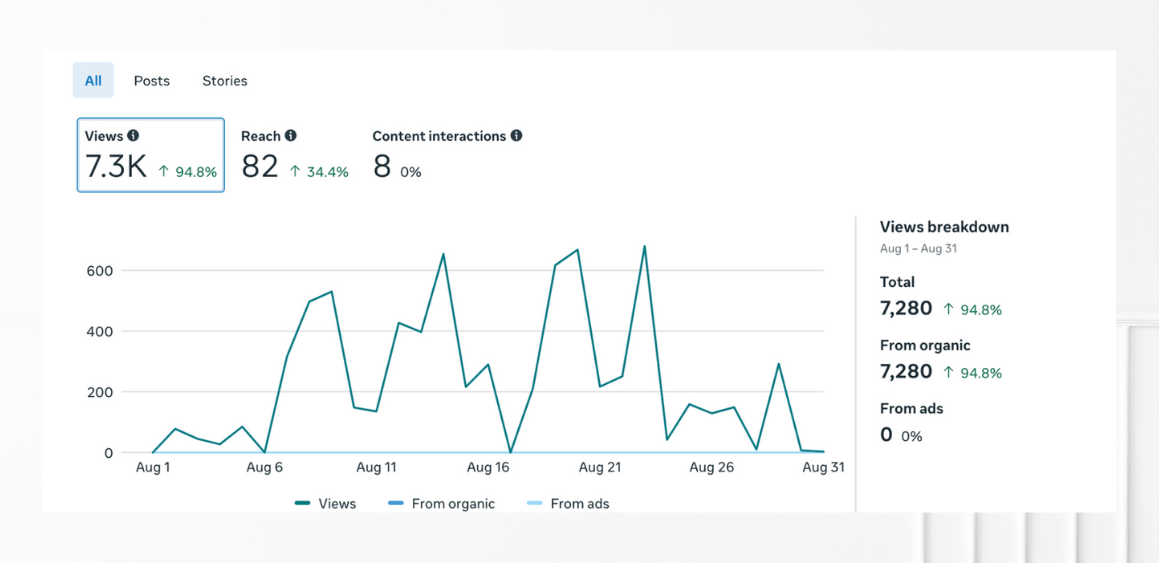Toggle the From organic series in legend
1159x563 pixels.
click(442, 504)
